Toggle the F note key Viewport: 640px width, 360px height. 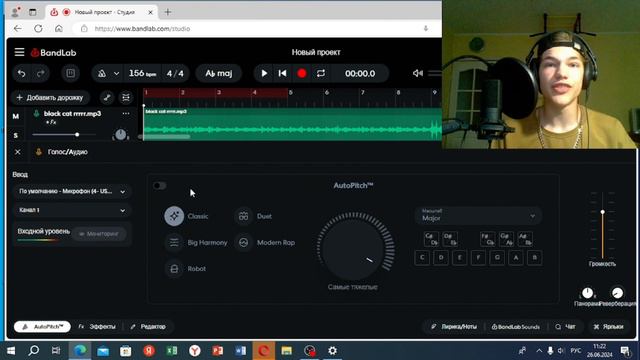tap(478, 258)
